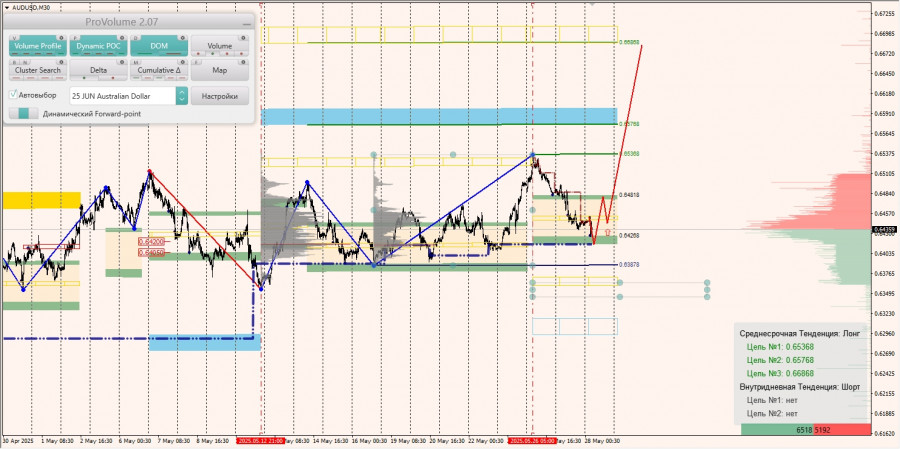Image resolution: width=900 pixels, height=449 pixels.
Task: Click the 0.64200 red price tag
Action: click(x=152, y=242)
